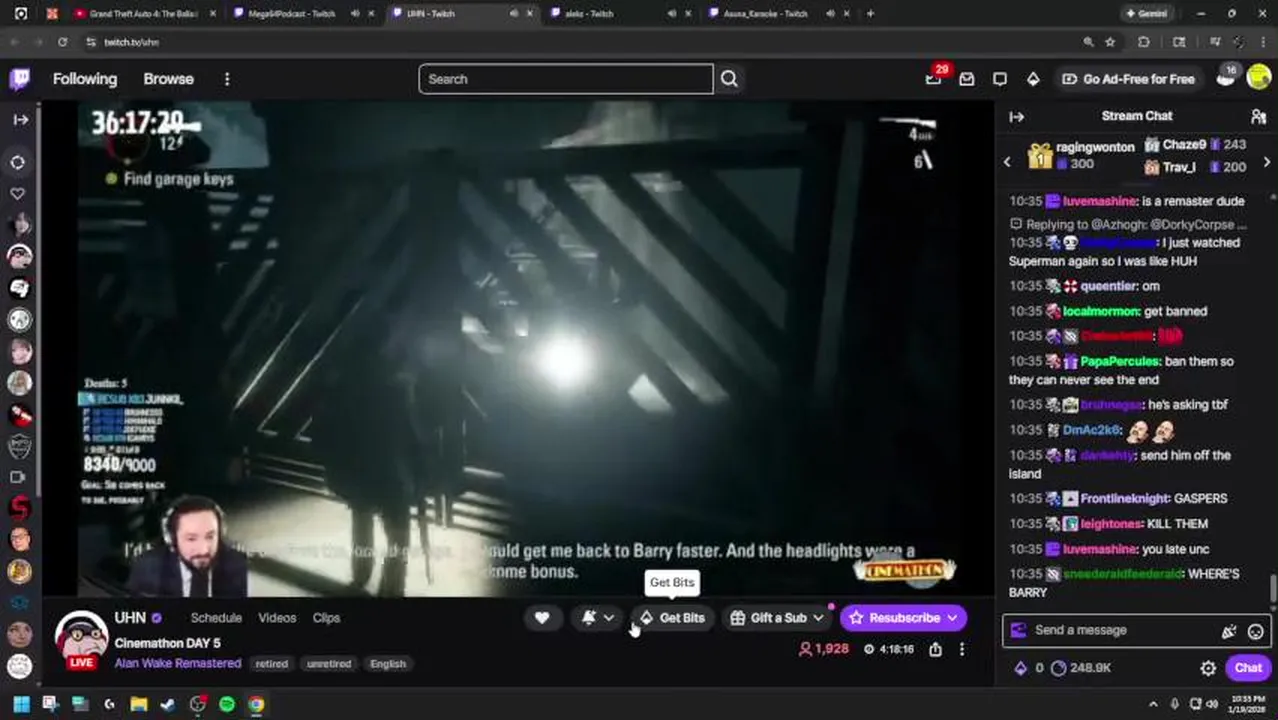Click the English language tag
This screenshot has height=720, width=1278.
click(388, 664)
